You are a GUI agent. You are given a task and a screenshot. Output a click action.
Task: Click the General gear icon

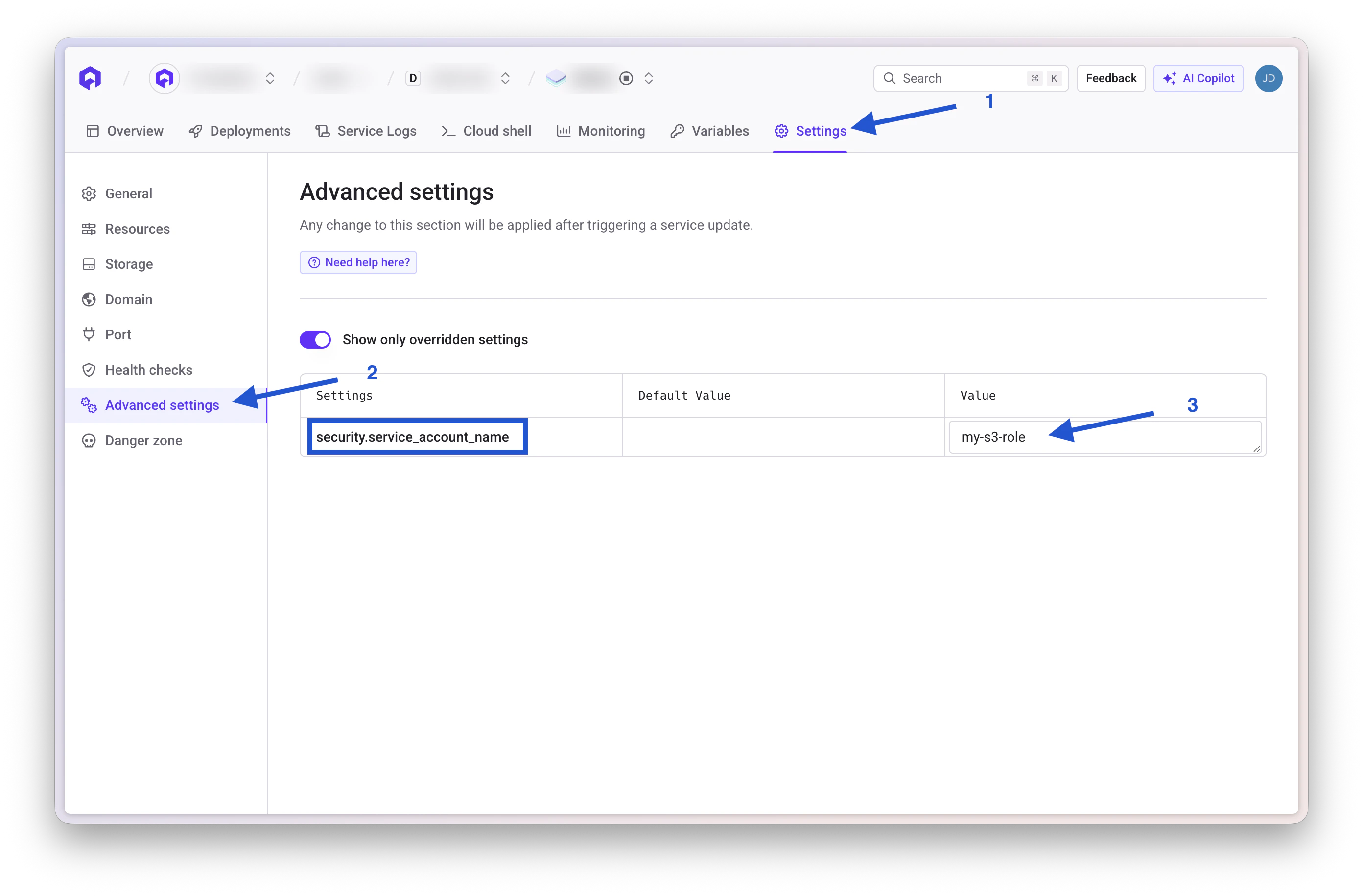click(x=89, y=193)
